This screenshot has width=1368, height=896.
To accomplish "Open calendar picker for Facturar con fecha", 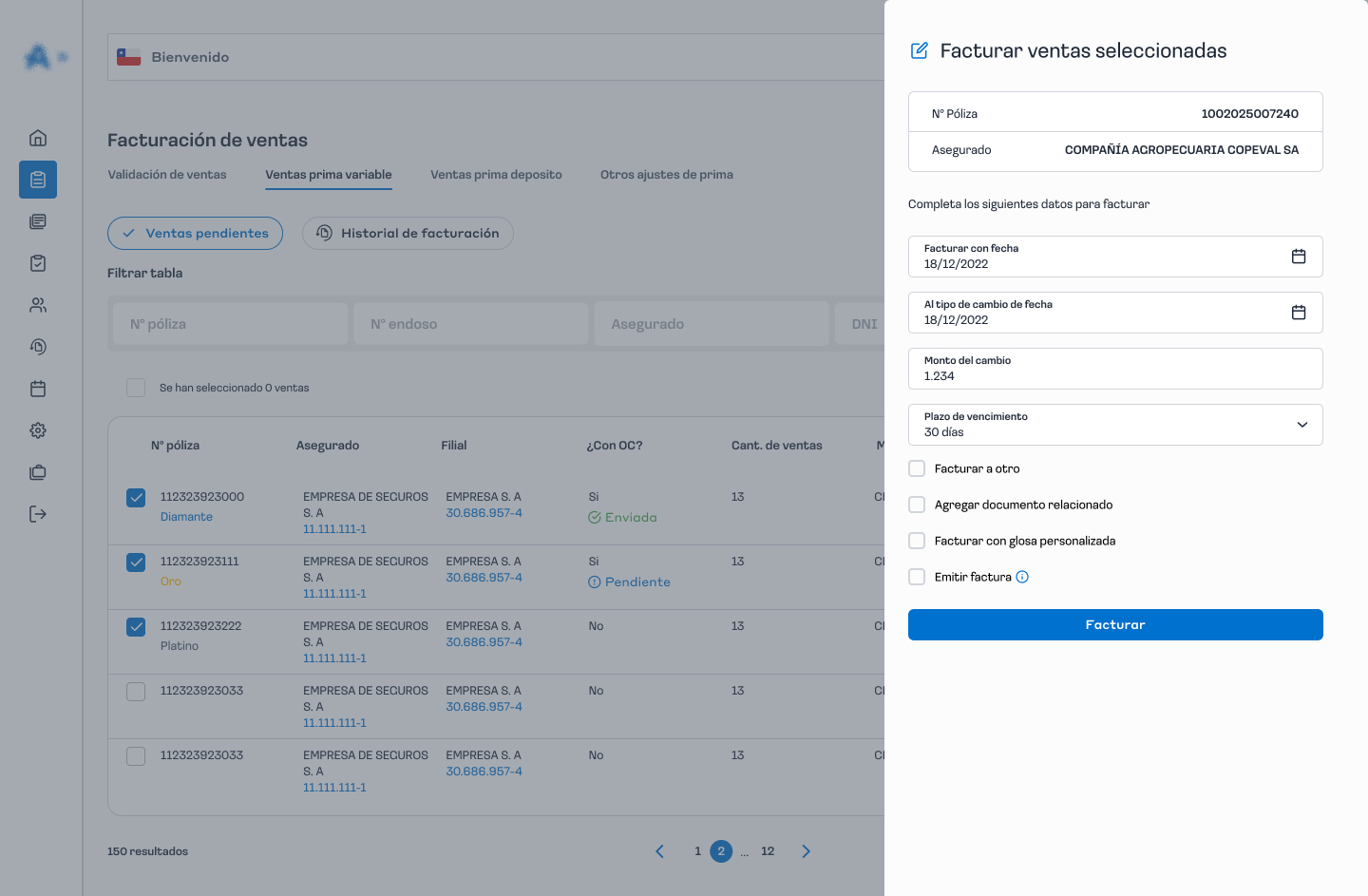I will pos(1299,257).
